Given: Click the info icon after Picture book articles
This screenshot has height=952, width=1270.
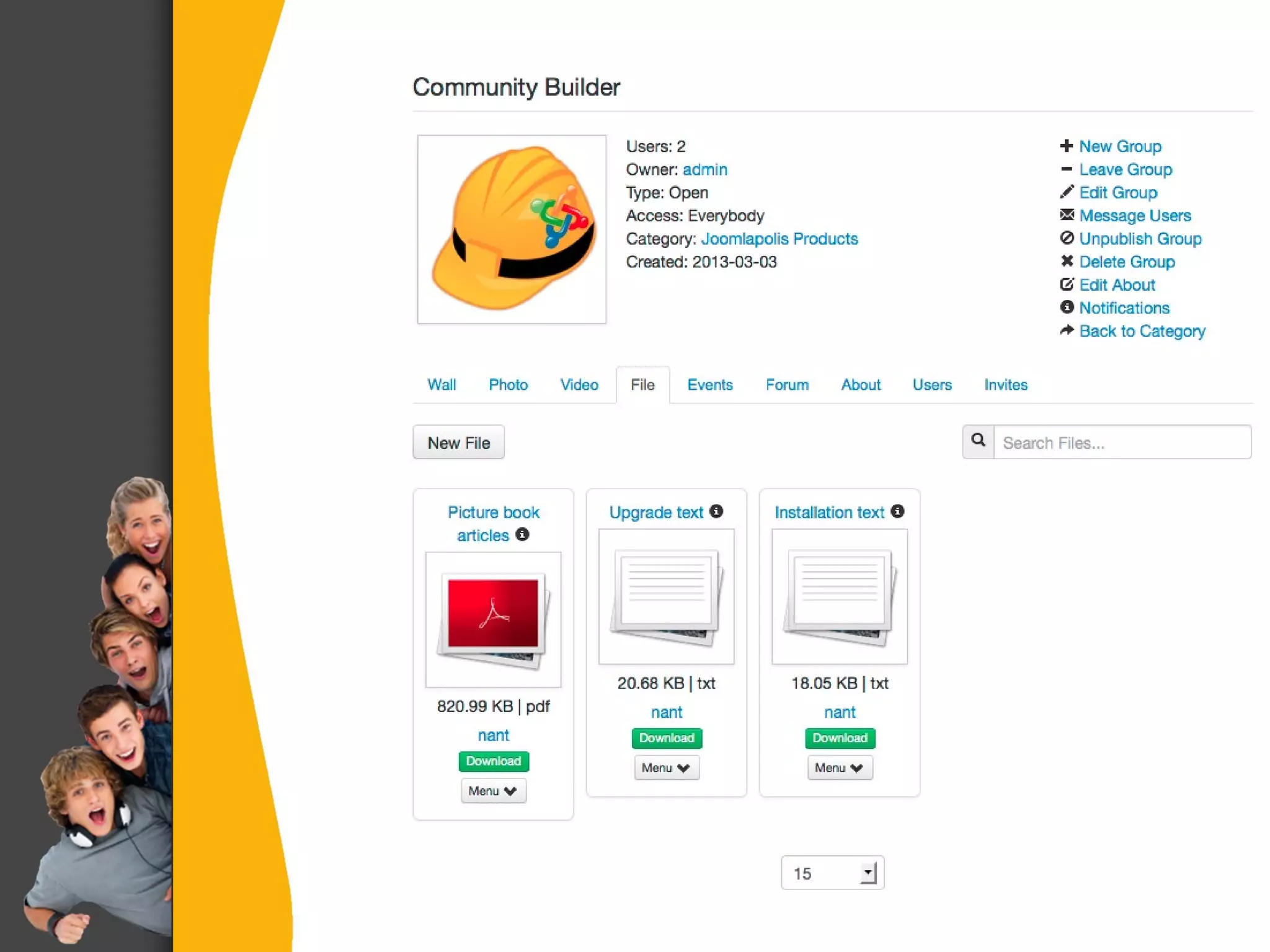Looking at the screenshot, I should (x=522, y=534).
